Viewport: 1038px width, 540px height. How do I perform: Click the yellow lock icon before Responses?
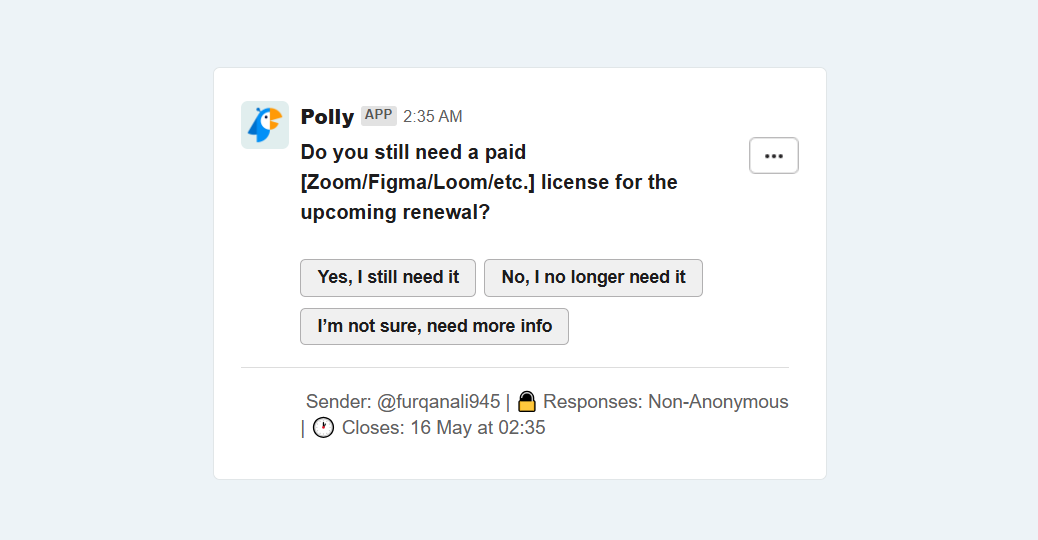[x=527, y=402]
